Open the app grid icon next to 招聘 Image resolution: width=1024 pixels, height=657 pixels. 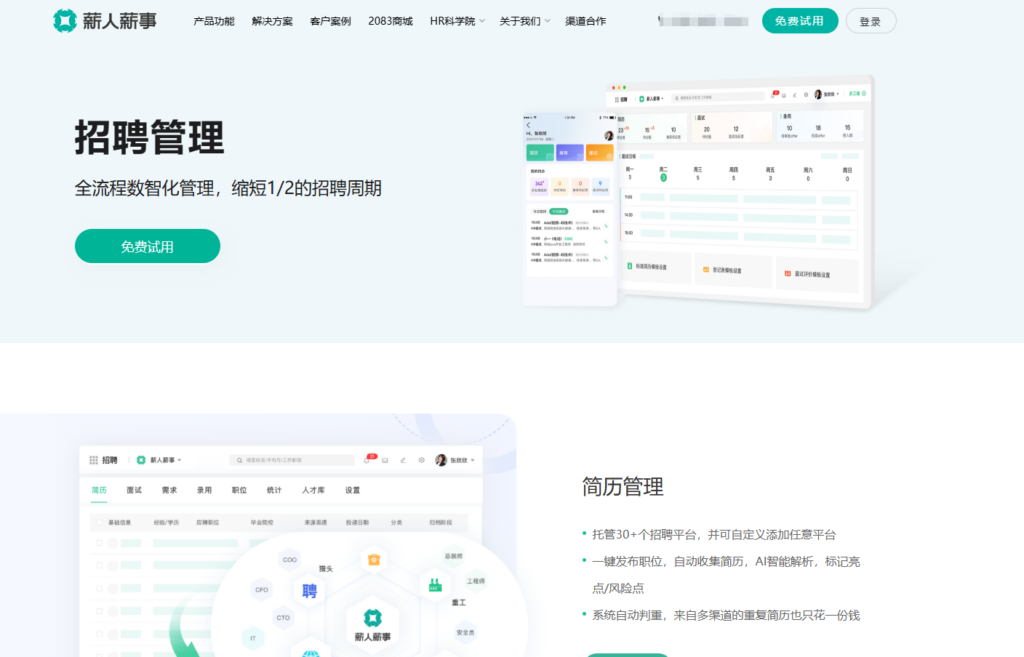94,460
